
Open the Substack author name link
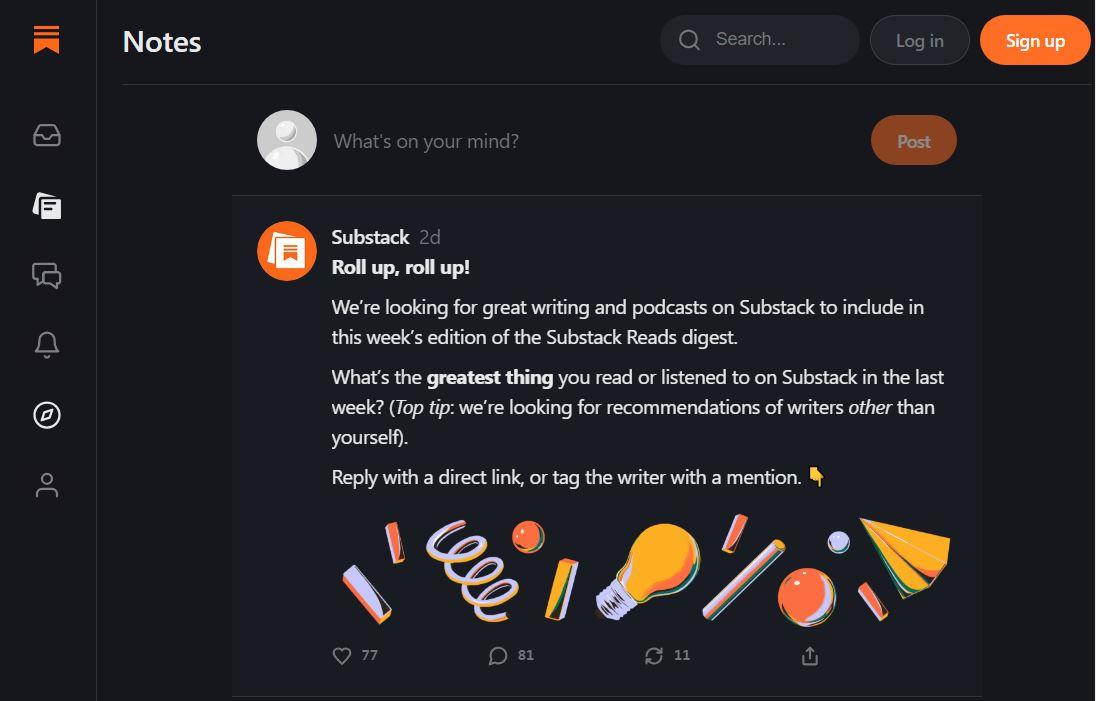coord(370,237)
